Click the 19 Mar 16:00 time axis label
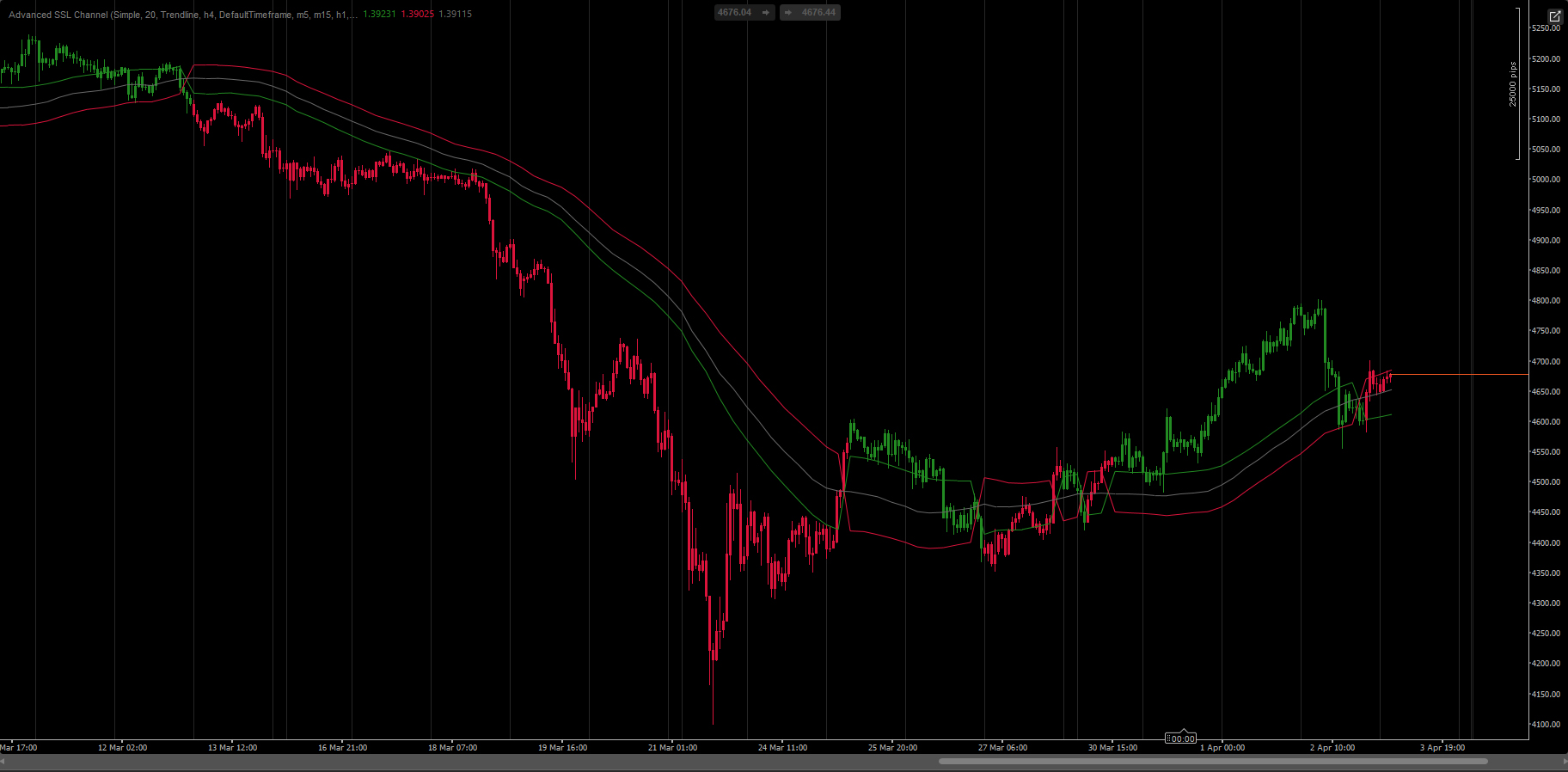Image resolution: width=1568 pixels, height=772 pixels. coord(562,748)
